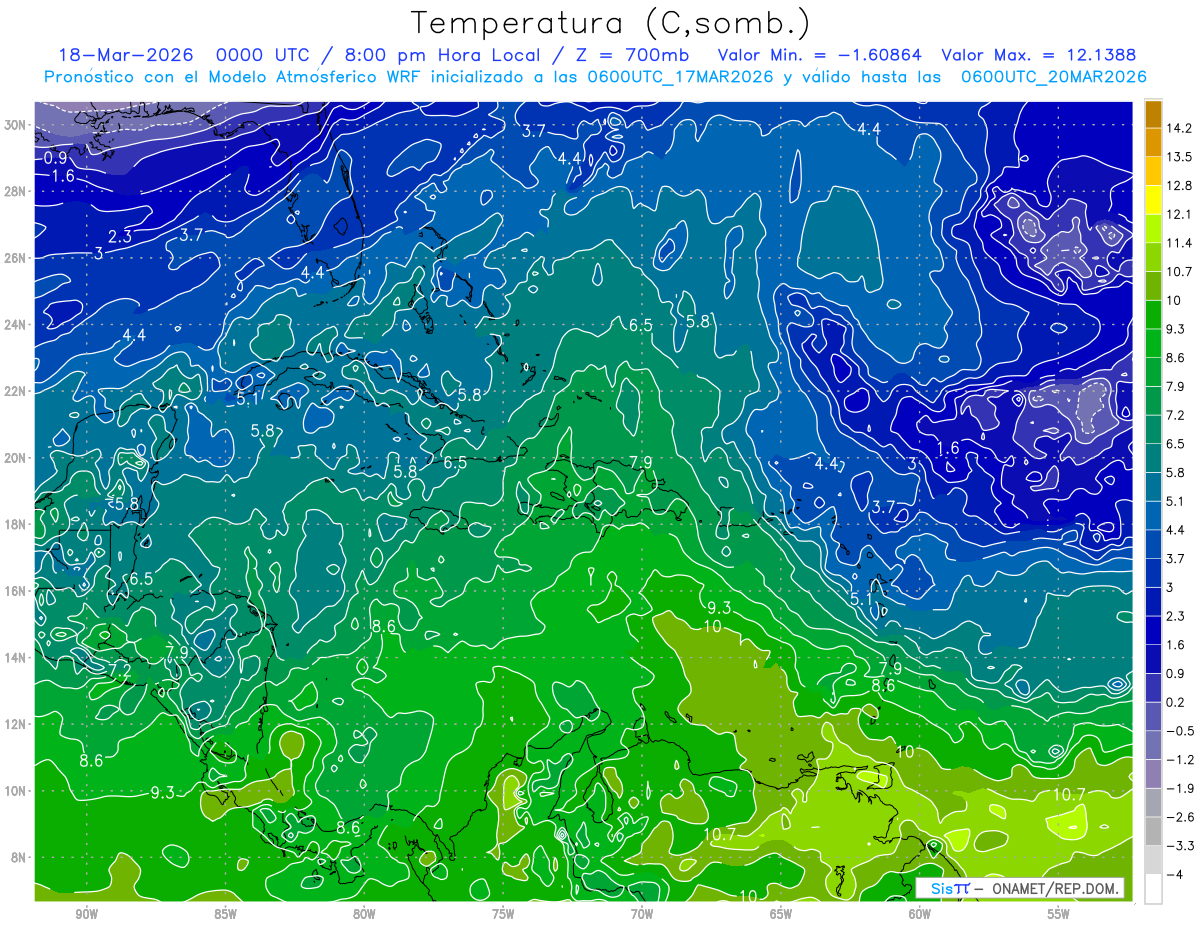The height and width of the screenshot is (927, 1200).
Task: Click the brown-orange swatch above 14.2
Action: tap(1153, 114)
